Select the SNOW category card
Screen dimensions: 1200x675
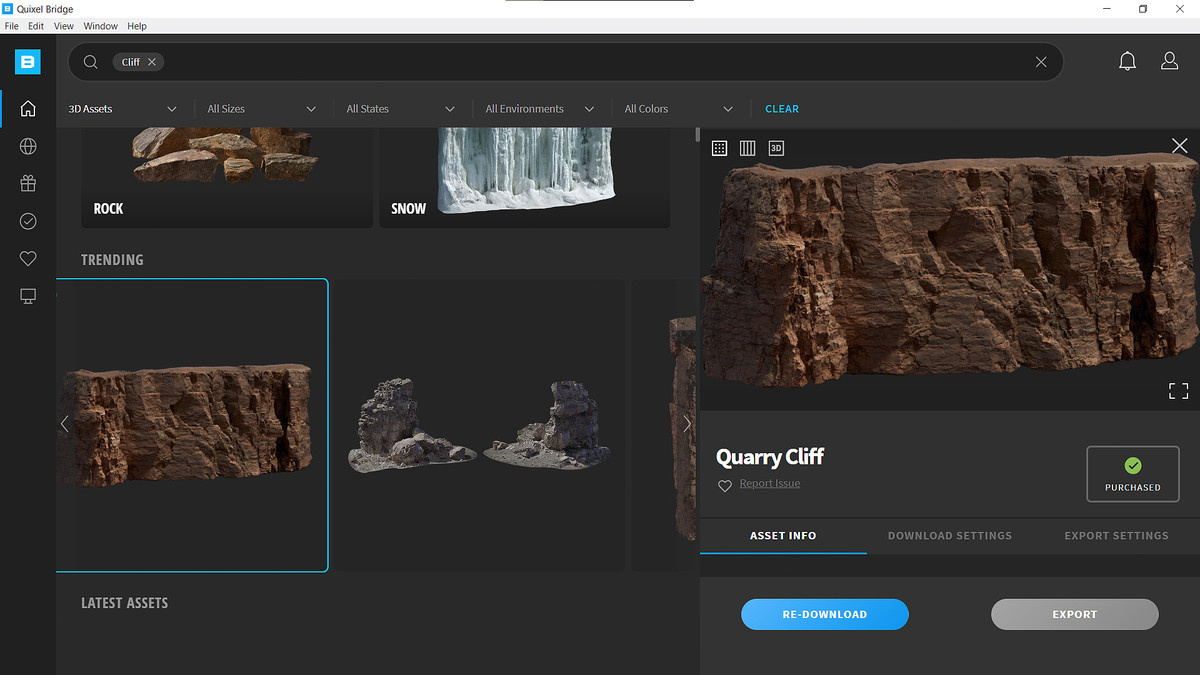click(x=525, y=176)
